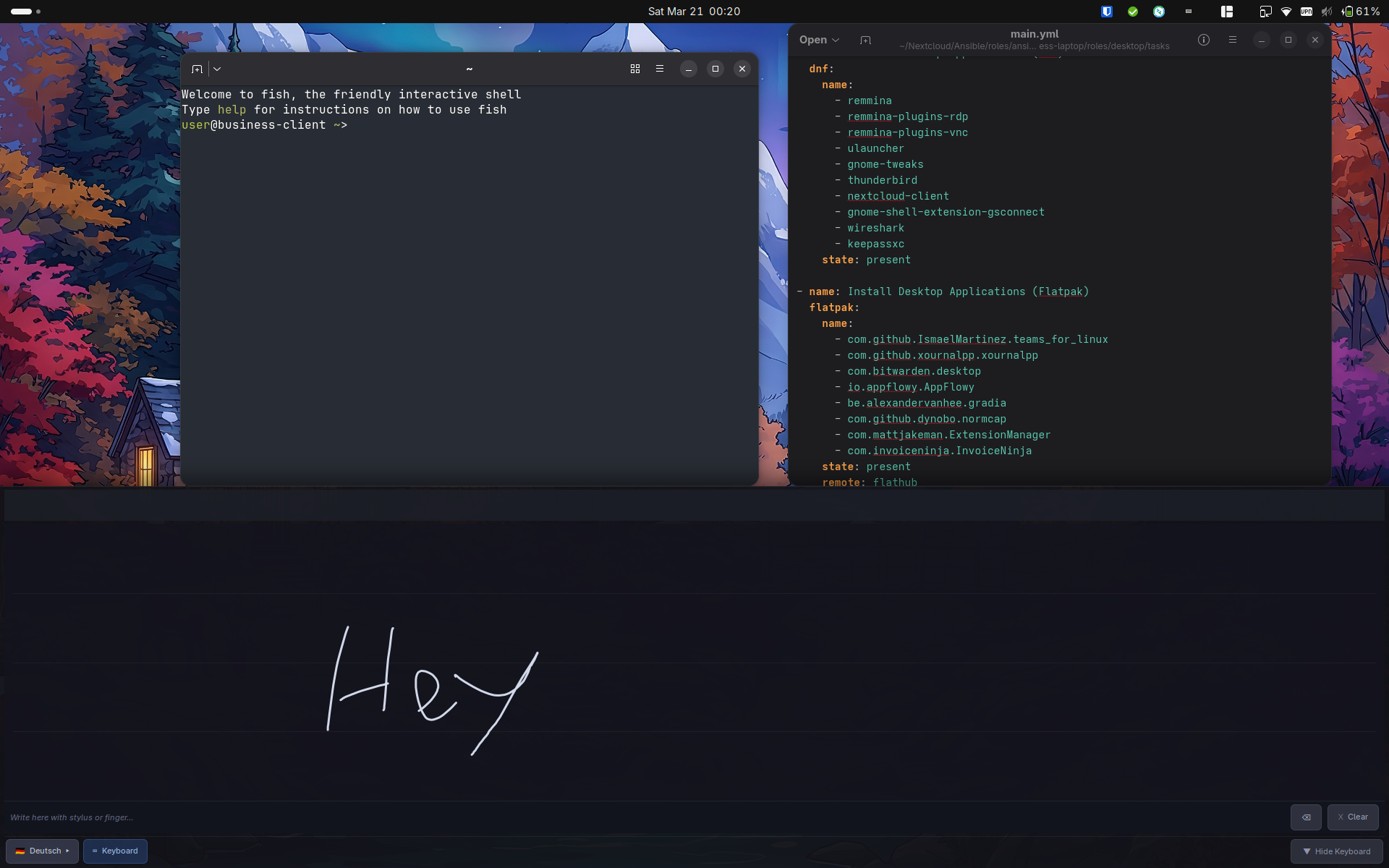Screen dimensions: 1389x868
Task: Clear the handwriting input
Action: [x=1353, y=817]
